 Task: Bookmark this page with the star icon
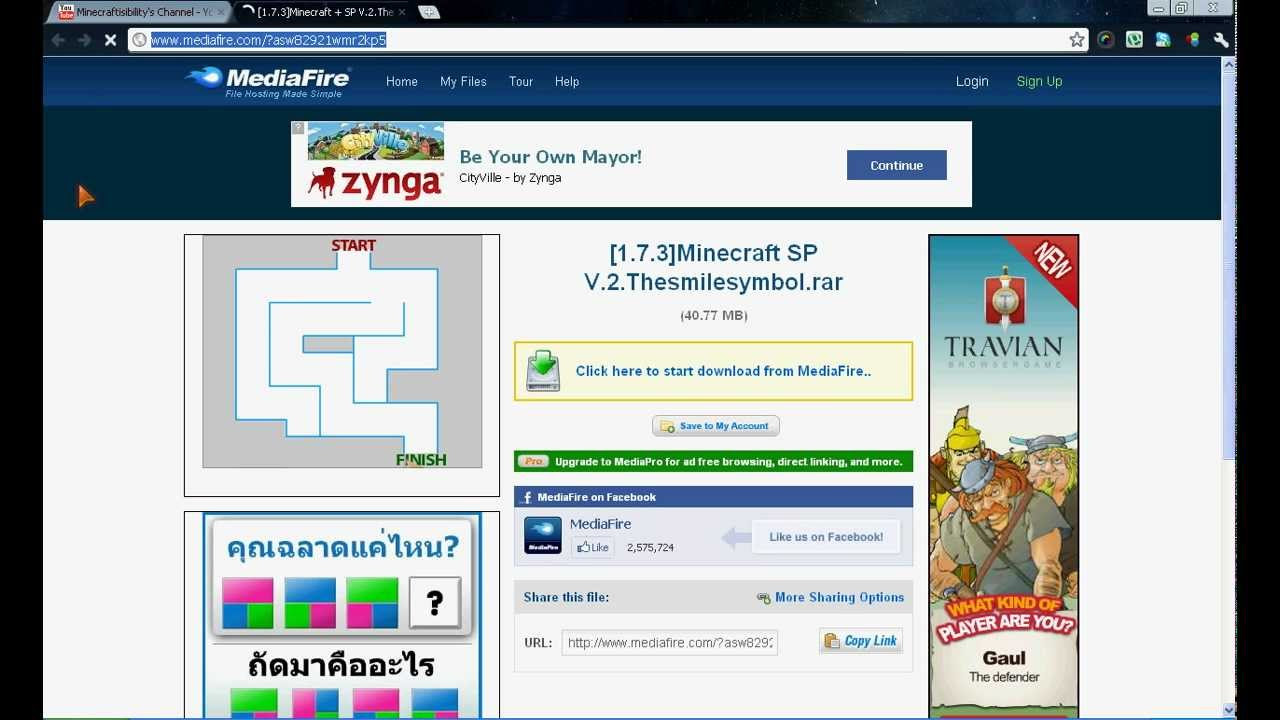click(x=1076, y=40)
